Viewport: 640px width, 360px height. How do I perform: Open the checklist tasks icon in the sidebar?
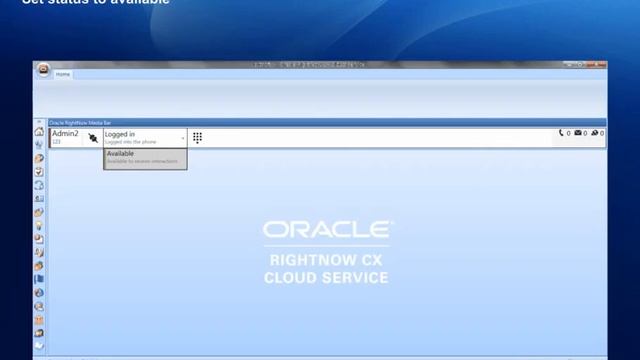[x=39, y=172]
